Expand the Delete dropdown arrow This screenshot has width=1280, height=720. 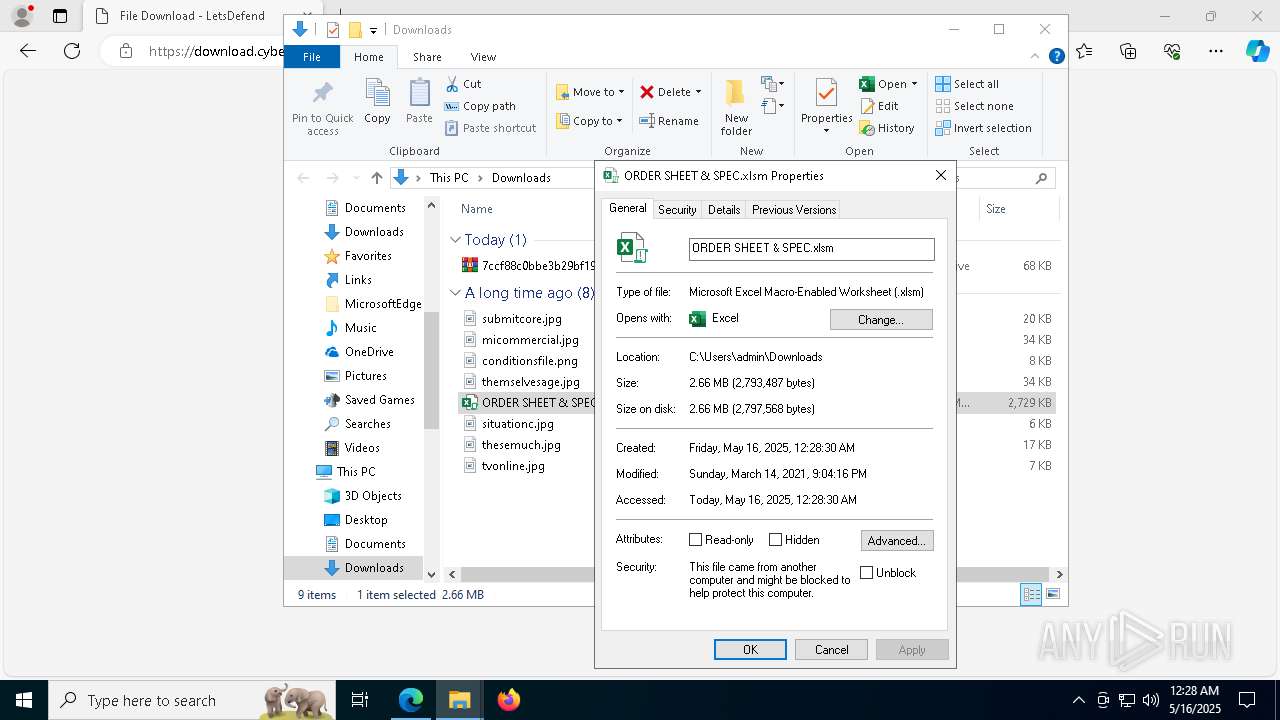(698, 92)
